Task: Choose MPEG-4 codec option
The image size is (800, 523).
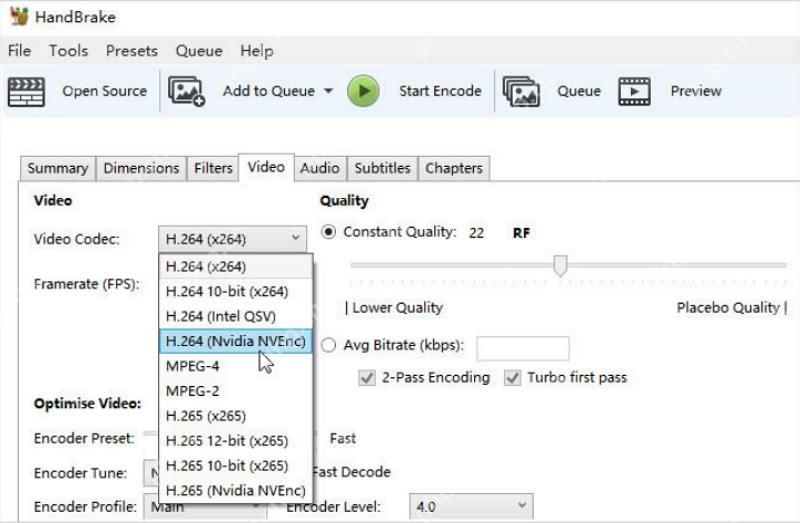Action: pos(236,366)
